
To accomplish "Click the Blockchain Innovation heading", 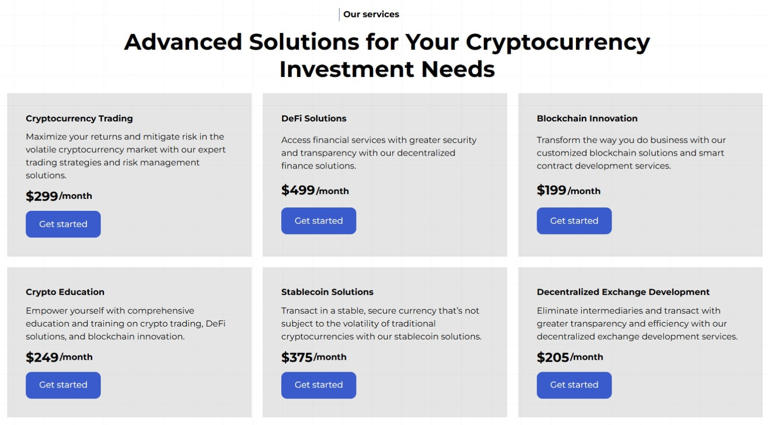I will (587, 118).
